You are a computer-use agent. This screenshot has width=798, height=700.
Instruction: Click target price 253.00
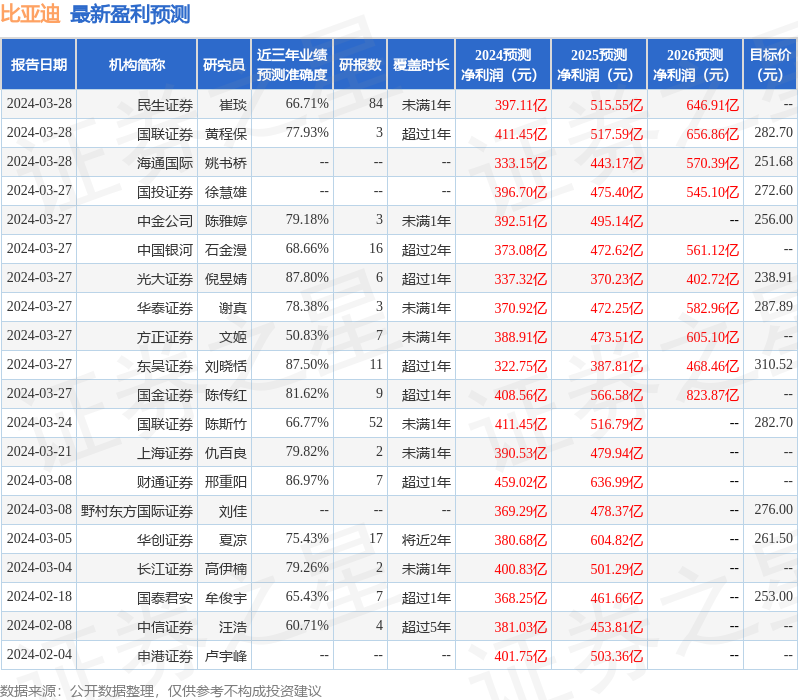(774, 597)
